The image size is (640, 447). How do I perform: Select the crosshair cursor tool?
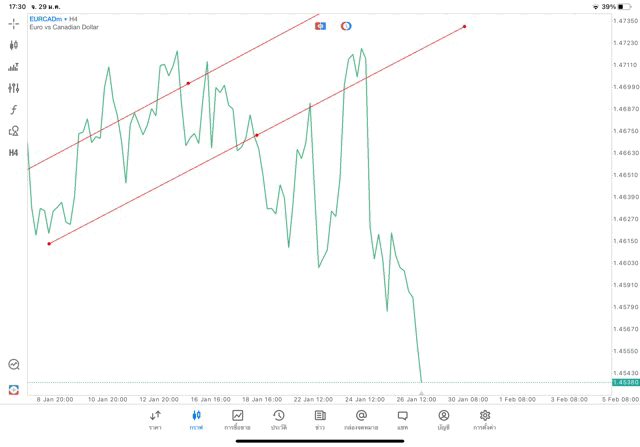(13, 23)
